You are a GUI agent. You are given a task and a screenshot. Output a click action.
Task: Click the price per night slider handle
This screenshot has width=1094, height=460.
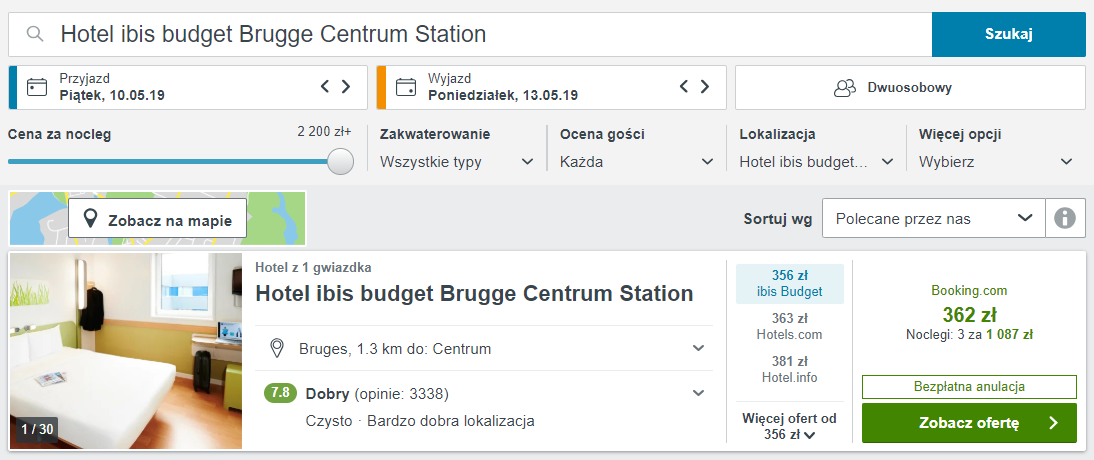(x=340, y=161)
